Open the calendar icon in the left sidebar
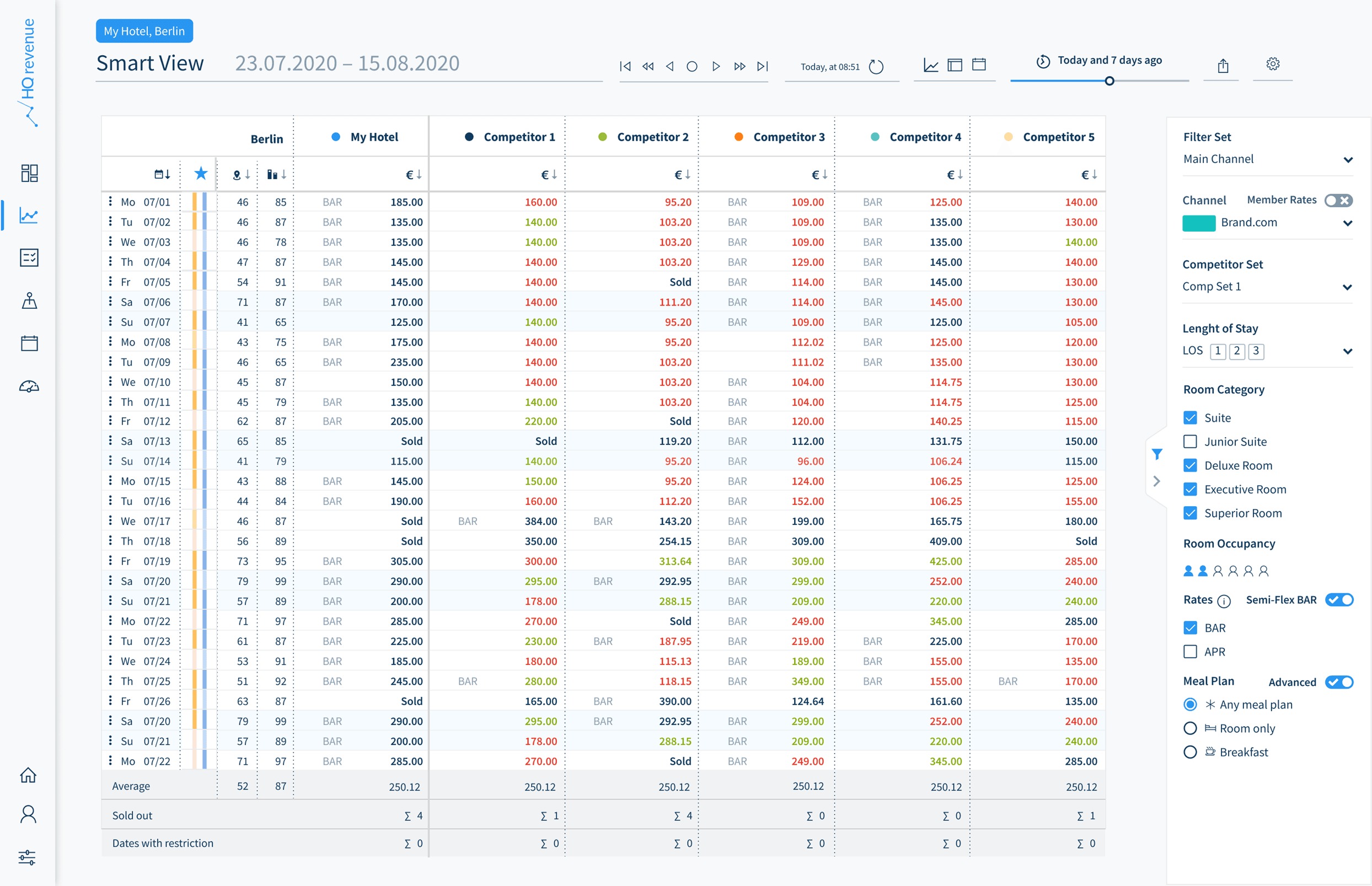 [29, 343]
